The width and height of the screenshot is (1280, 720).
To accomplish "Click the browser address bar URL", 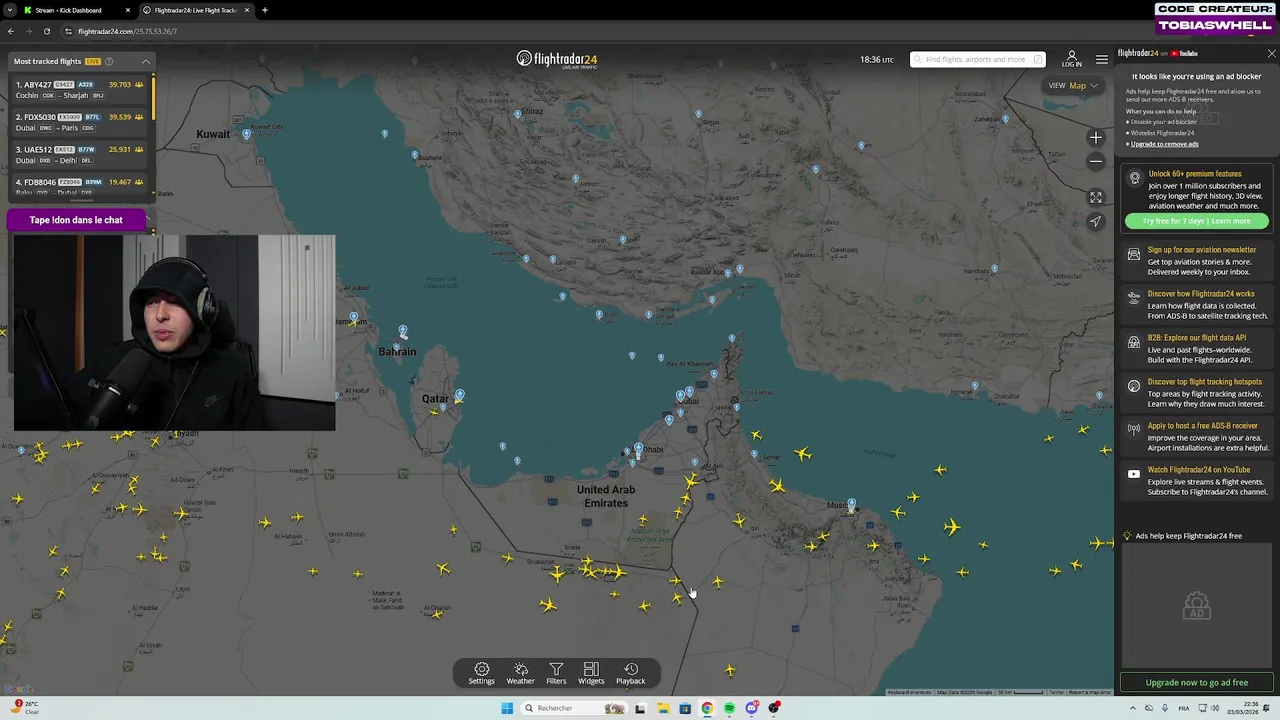I will click(127, 31).
